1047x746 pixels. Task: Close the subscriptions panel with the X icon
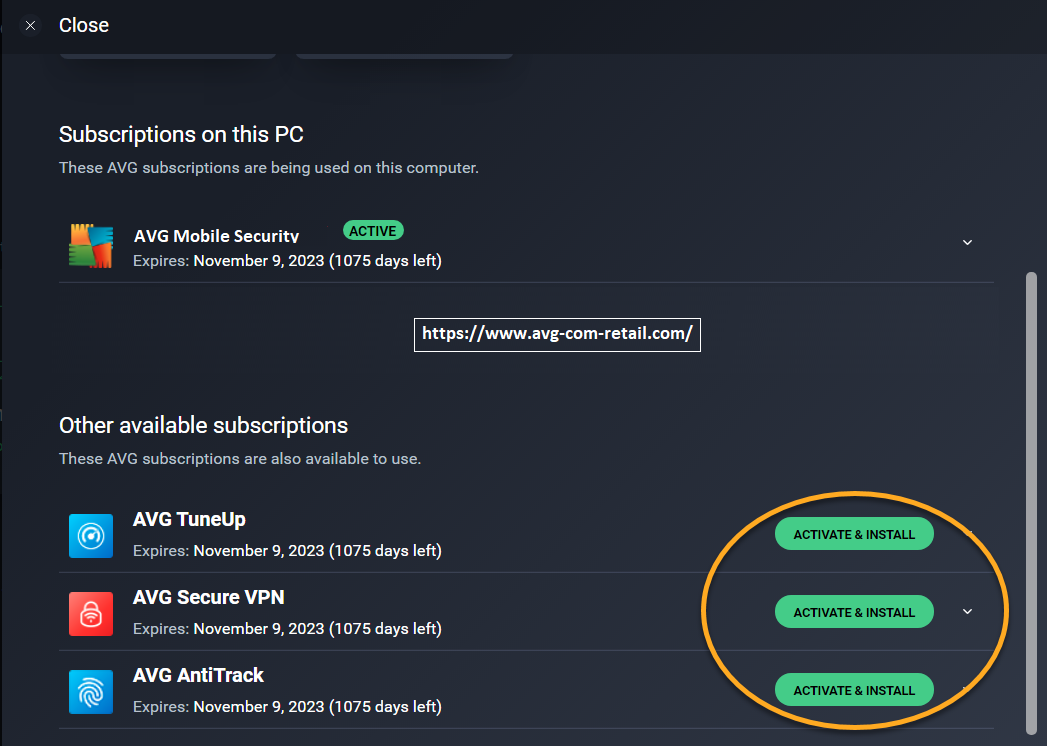(30, 25)
